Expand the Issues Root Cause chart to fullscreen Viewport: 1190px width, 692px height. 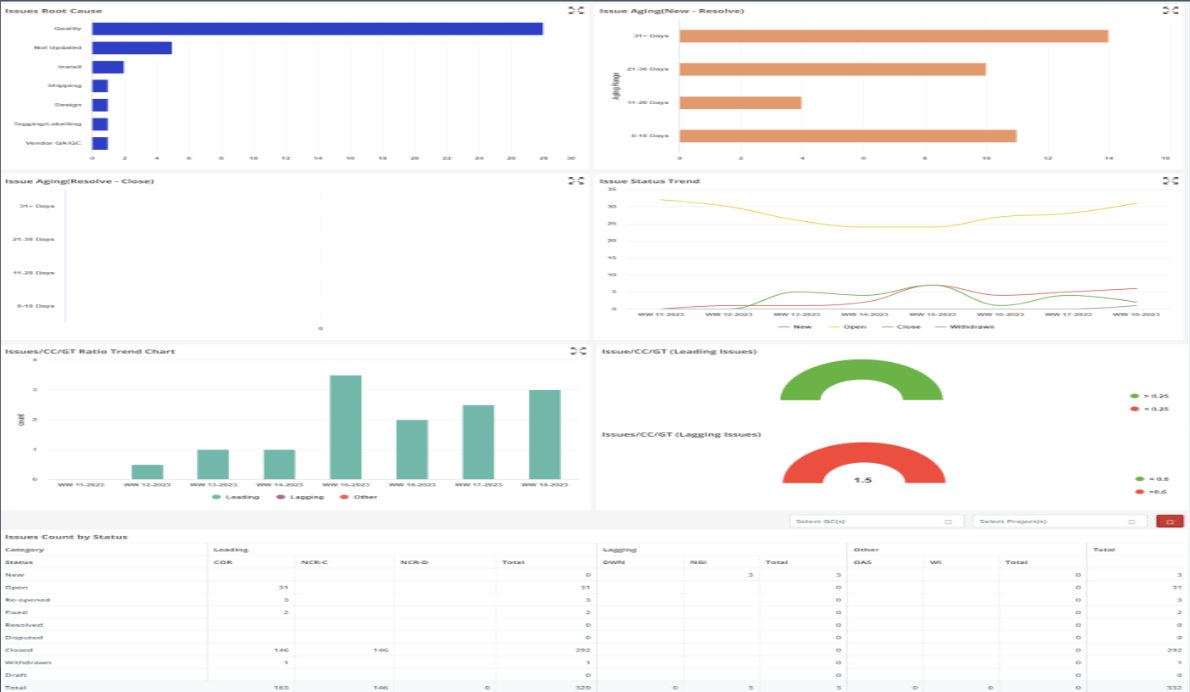tap(576, 11)
